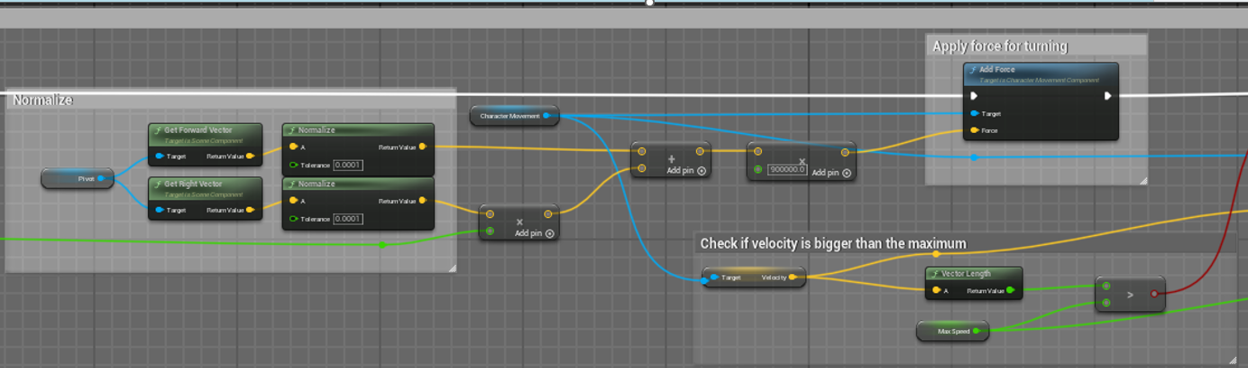The height and width of the screenshot is (368, 1248).
Task: Click Return Value pin on Get Right Vector
Action: point(250,210)
